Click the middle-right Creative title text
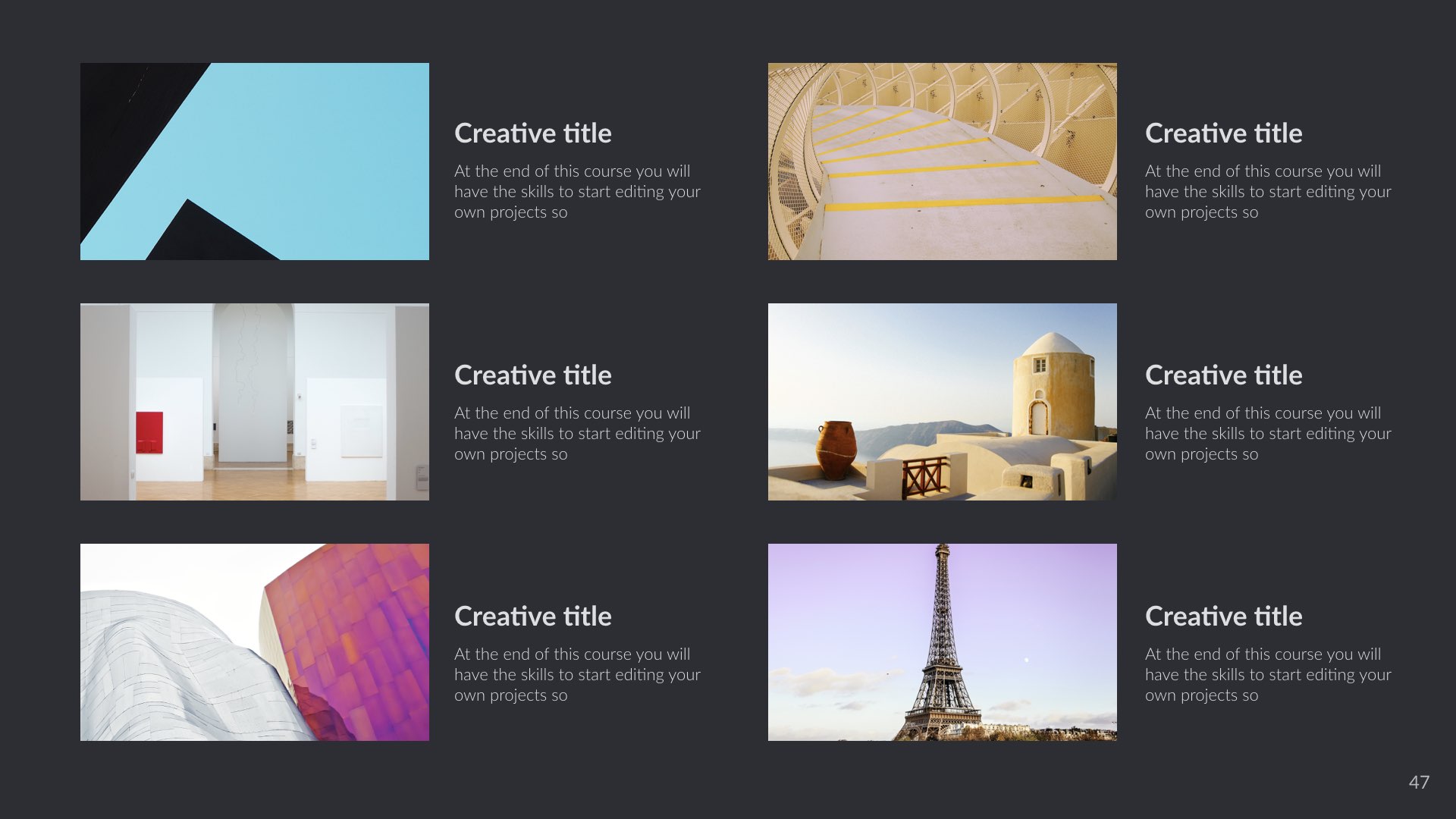 (x=1223, y=375)
